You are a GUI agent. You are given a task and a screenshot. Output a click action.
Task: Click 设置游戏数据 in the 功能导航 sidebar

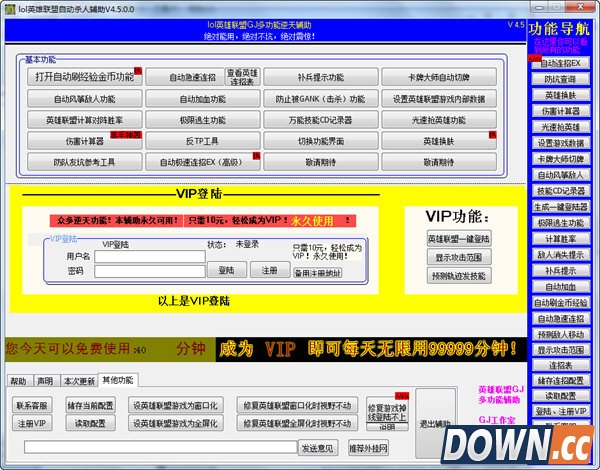click(x=561, y=143)
